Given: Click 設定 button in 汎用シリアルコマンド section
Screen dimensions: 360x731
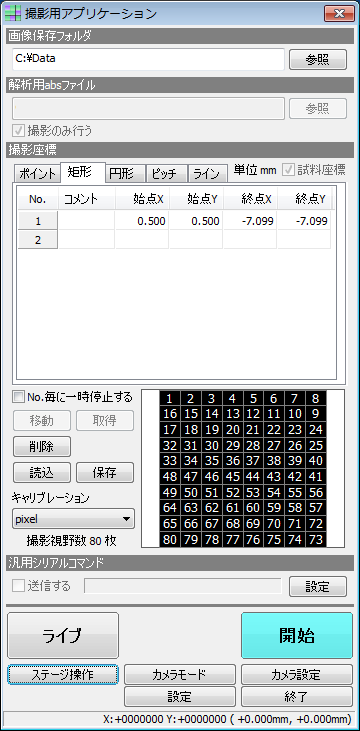Looking at the screenshot, I should click(318, 586).
